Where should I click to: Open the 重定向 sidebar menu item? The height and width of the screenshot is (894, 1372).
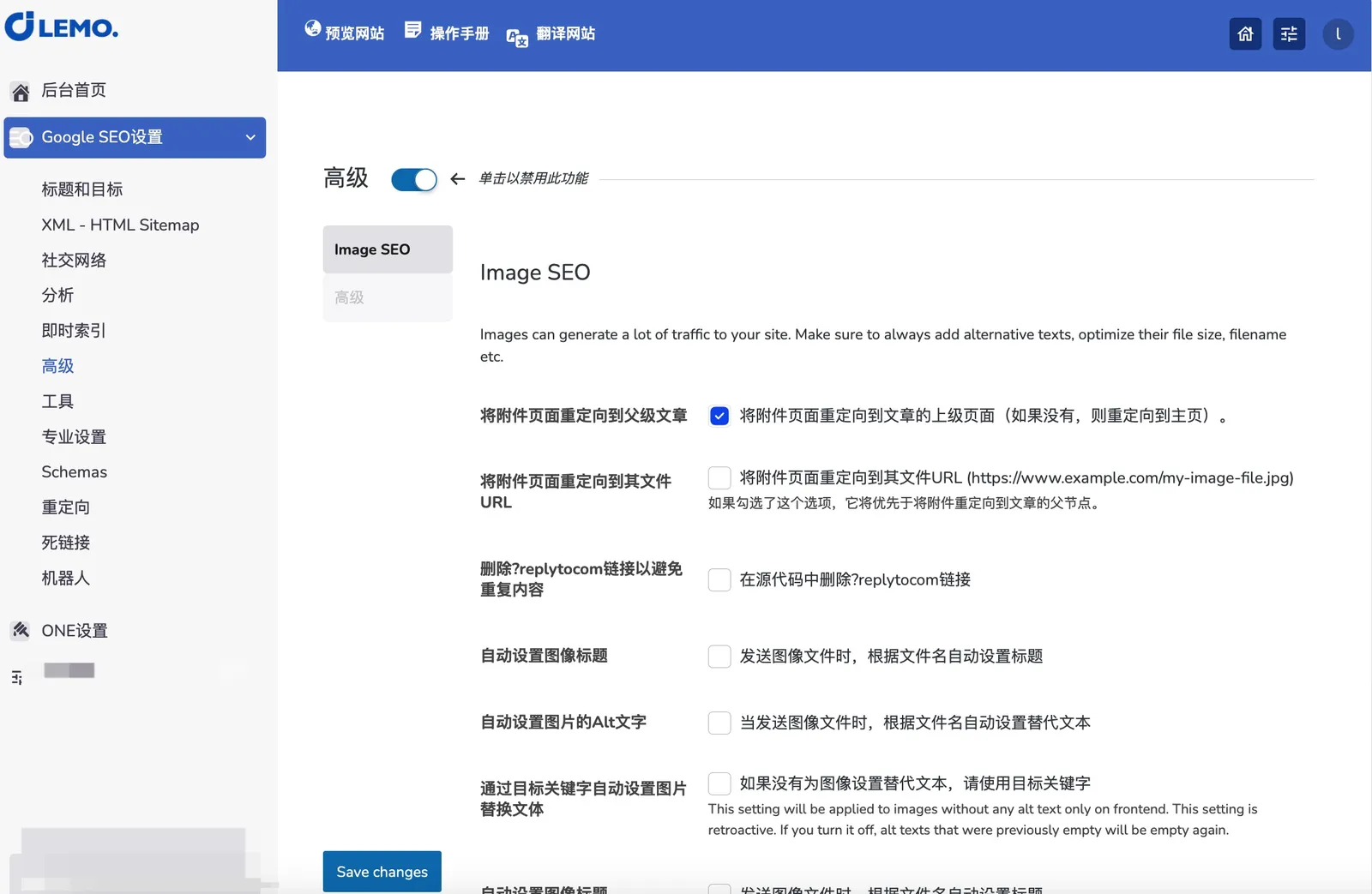66,507
